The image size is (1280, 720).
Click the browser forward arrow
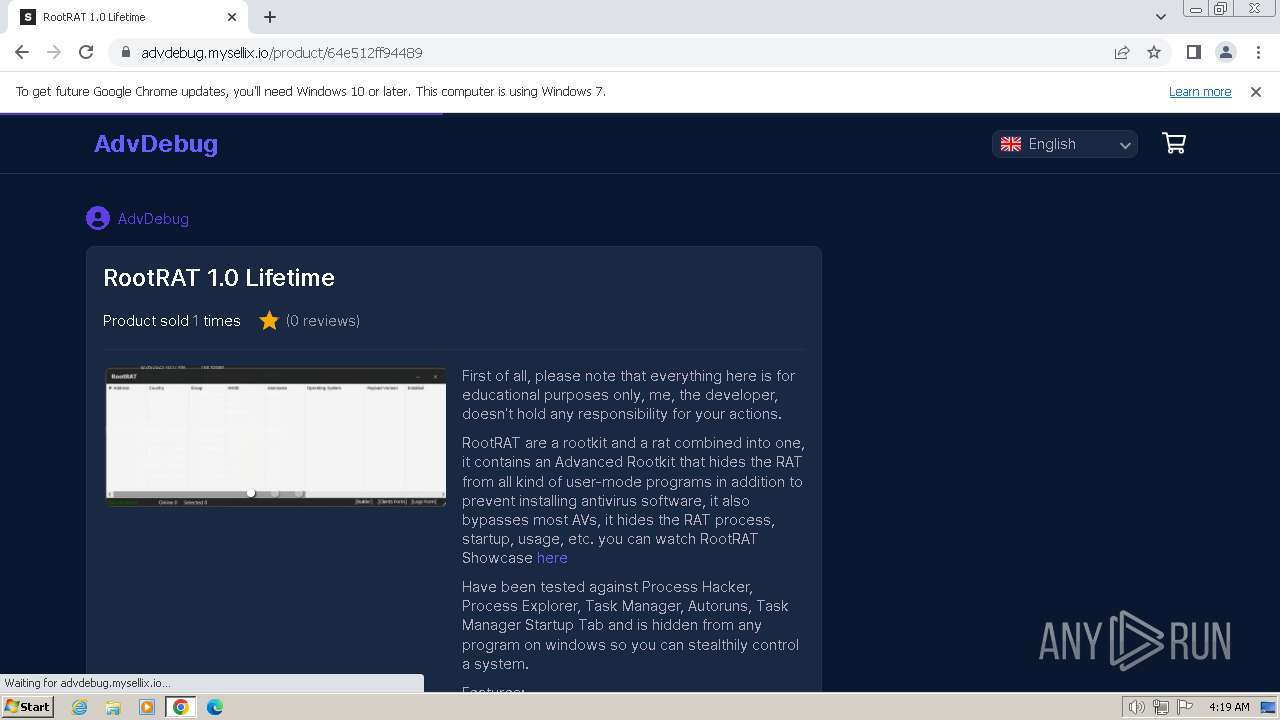54,52
